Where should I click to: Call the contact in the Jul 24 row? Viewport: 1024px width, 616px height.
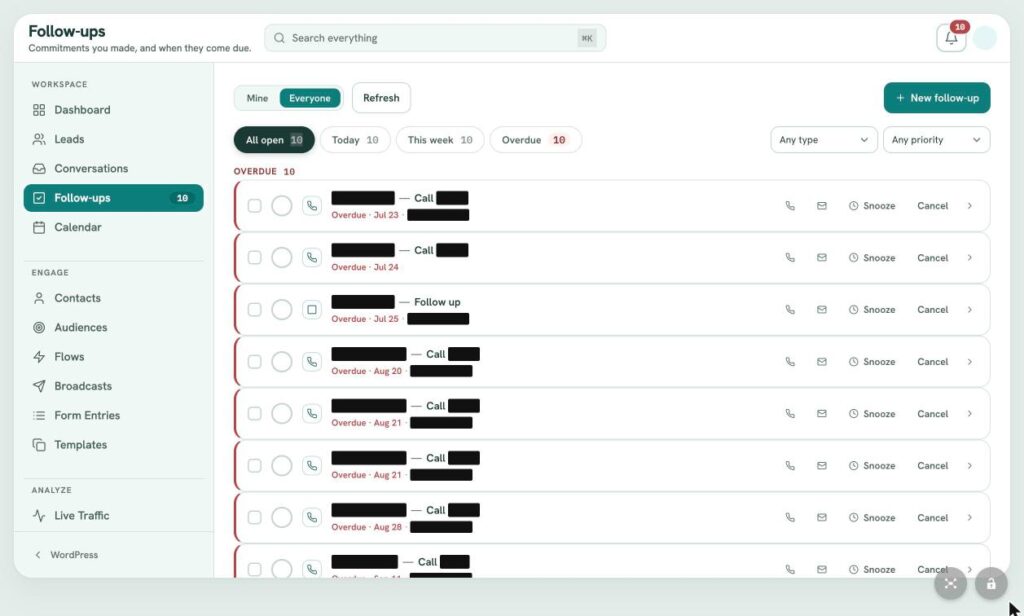(790, 257)
